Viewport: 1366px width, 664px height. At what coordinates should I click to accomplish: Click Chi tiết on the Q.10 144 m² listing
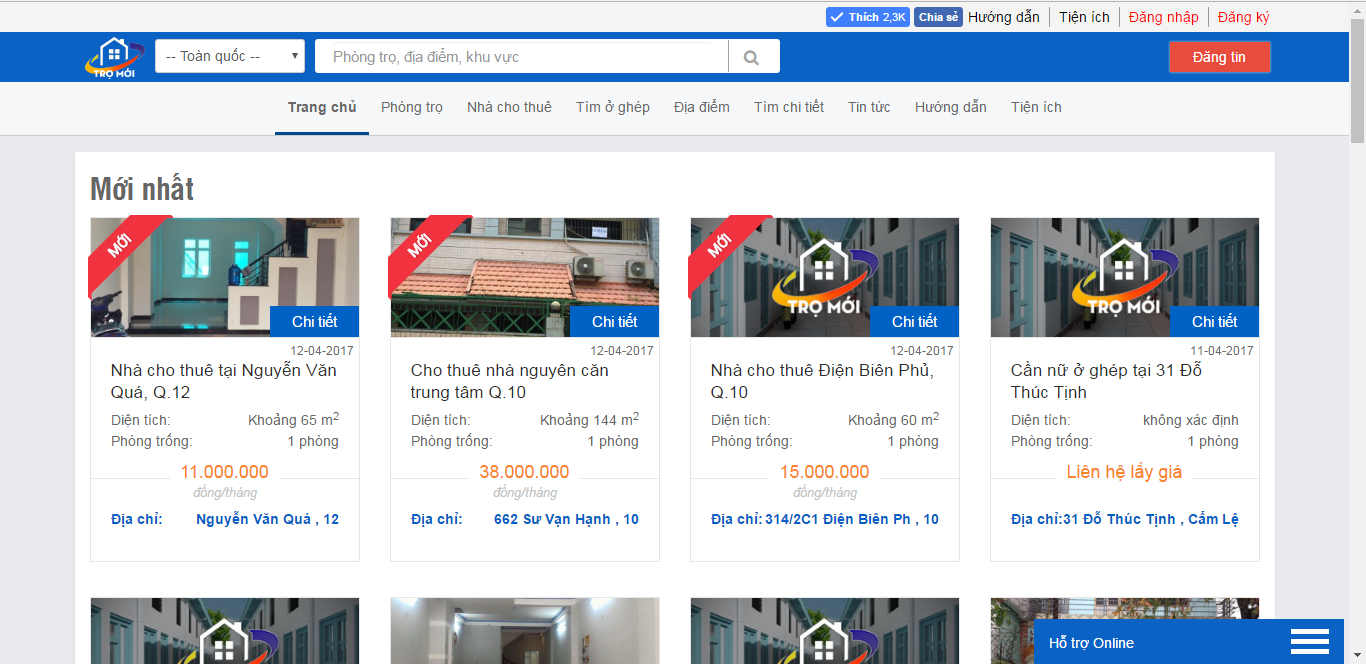[614, 321]
